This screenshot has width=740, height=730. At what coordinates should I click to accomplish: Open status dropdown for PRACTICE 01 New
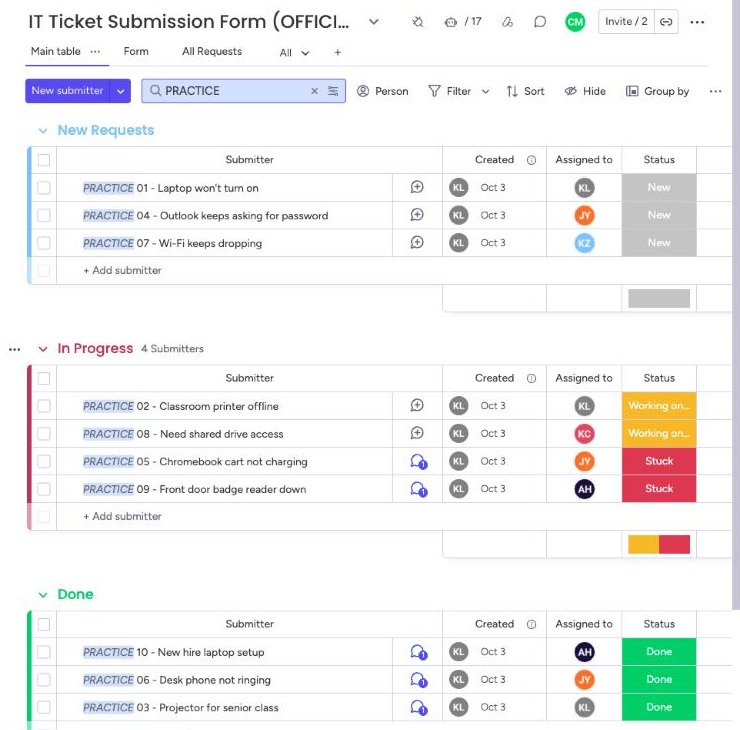[659, 187]
